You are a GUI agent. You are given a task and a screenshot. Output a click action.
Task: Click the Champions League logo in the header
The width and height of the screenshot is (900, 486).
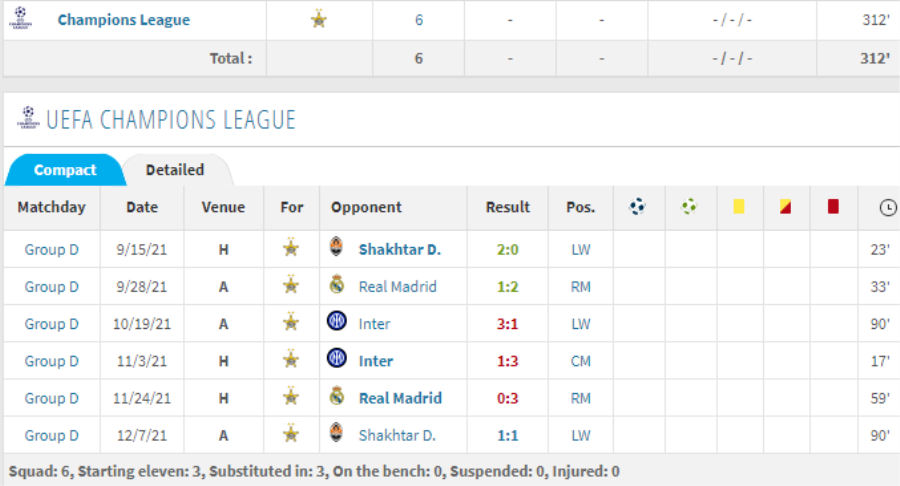click(x=27, y=118)
